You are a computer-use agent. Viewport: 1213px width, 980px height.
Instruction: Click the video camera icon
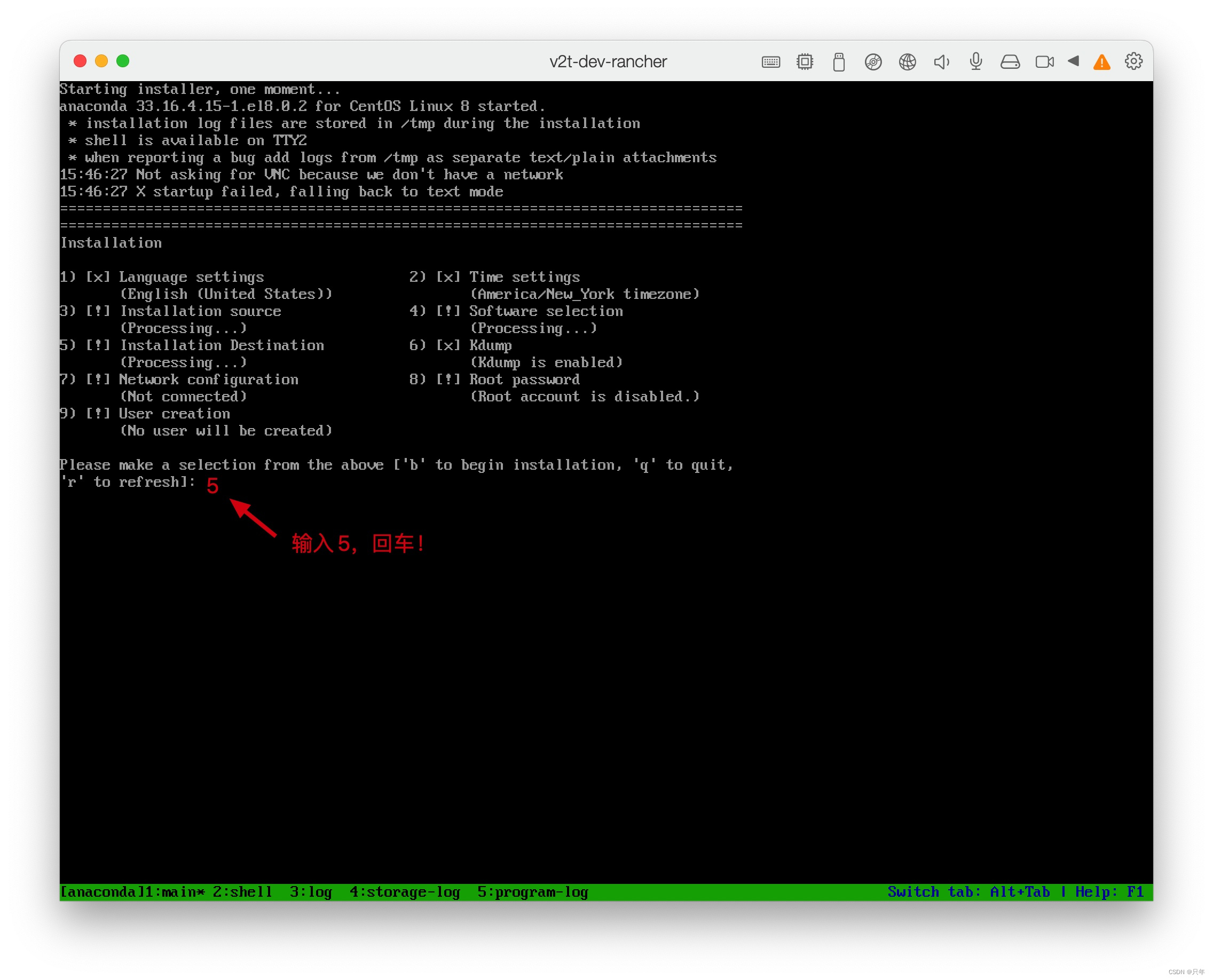tap(1044, 61)
